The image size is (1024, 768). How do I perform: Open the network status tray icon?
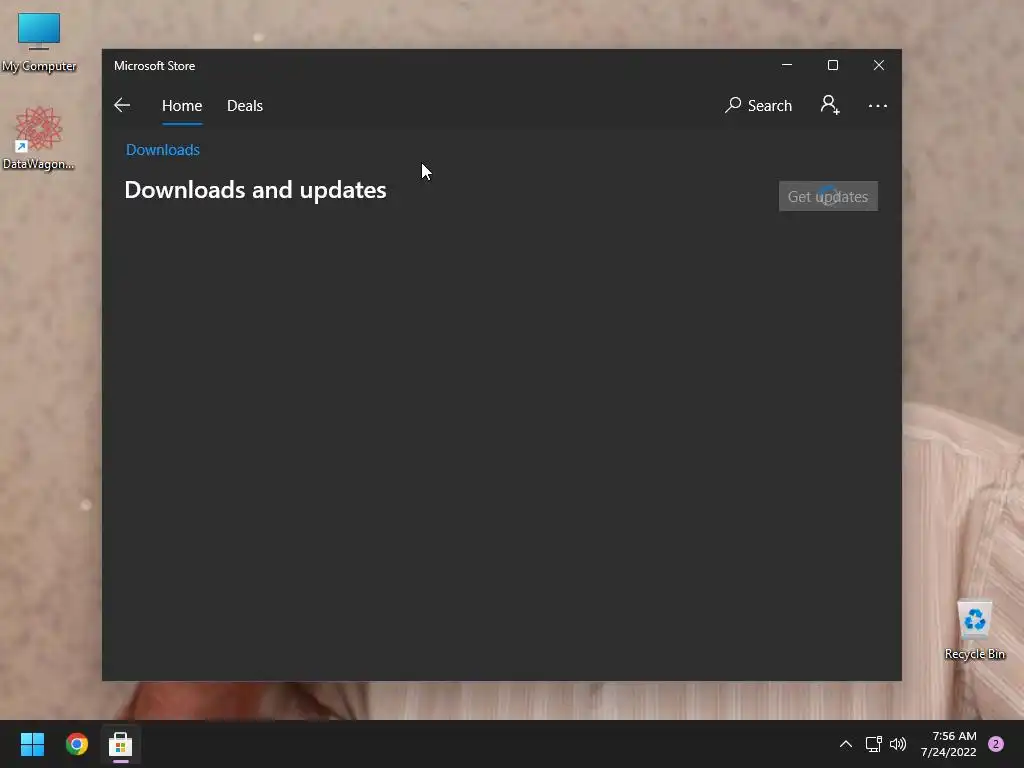[873, 744]
